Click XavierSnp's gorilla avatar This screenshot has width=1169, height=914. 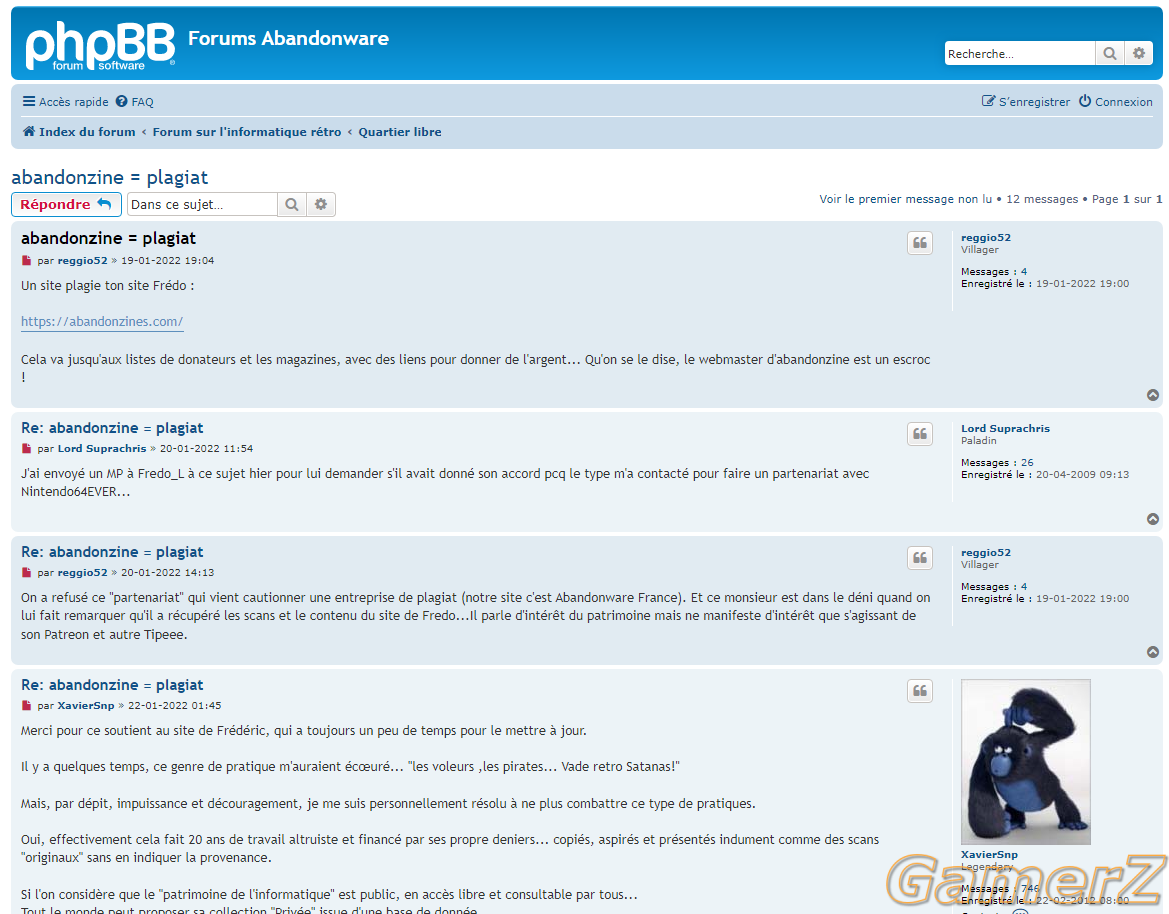point(1026,762)
